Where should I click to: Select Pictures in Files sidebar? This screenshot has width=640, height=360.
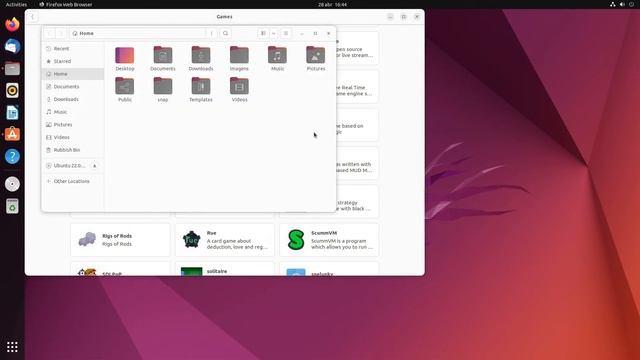click(73, 124)
